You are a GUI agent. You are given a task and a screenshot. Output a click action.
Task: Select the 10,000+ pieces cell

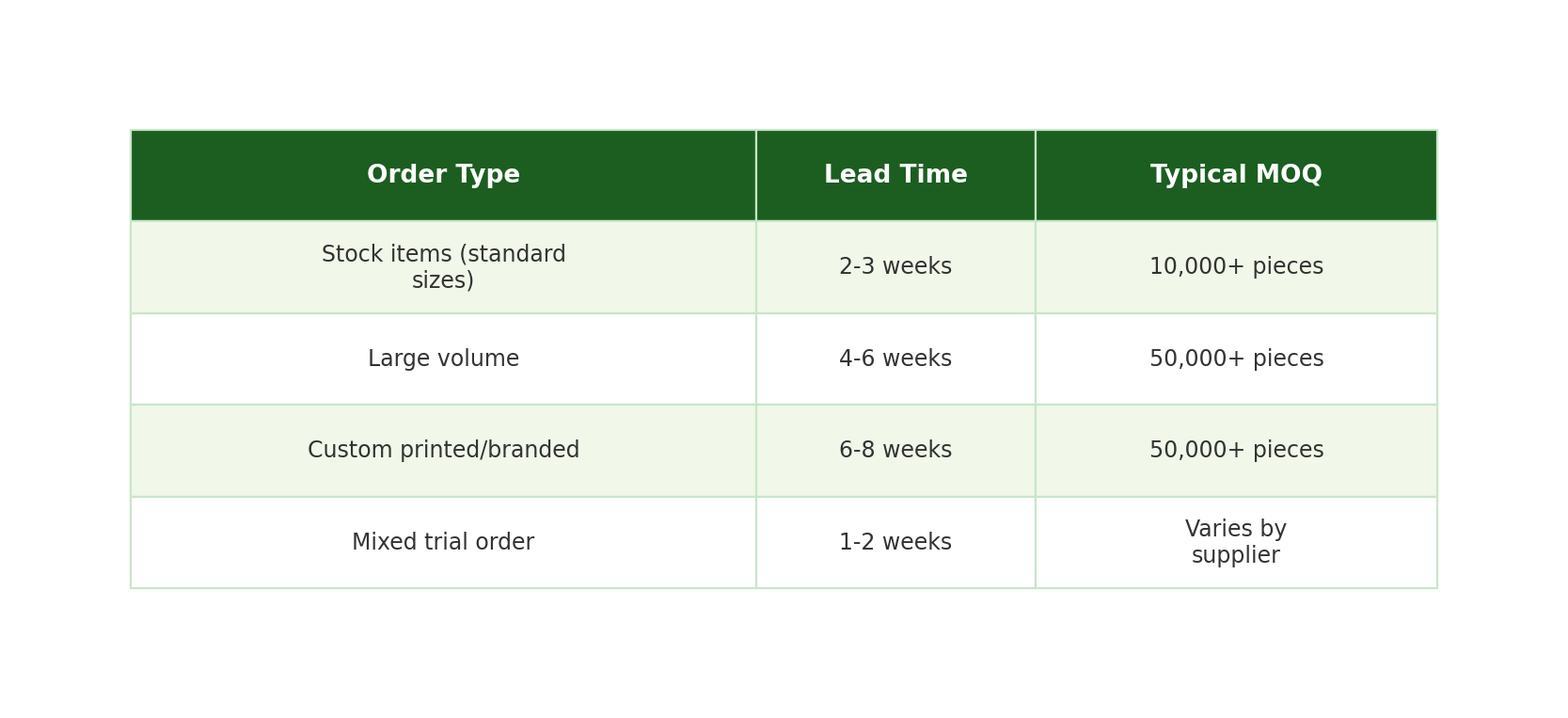tap(1236, 267)
